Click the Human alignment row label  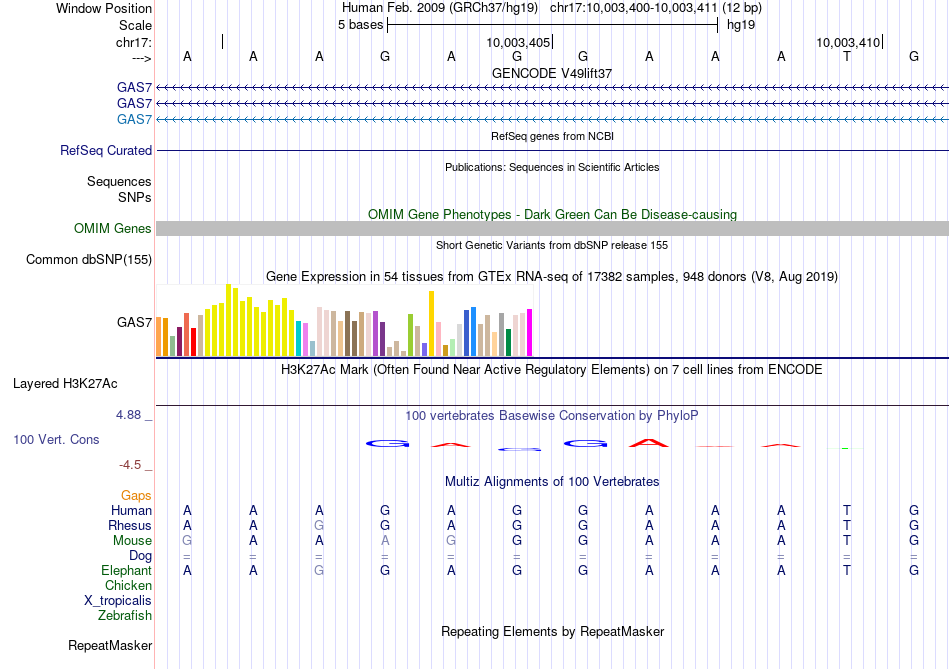[x=131, y=510]
